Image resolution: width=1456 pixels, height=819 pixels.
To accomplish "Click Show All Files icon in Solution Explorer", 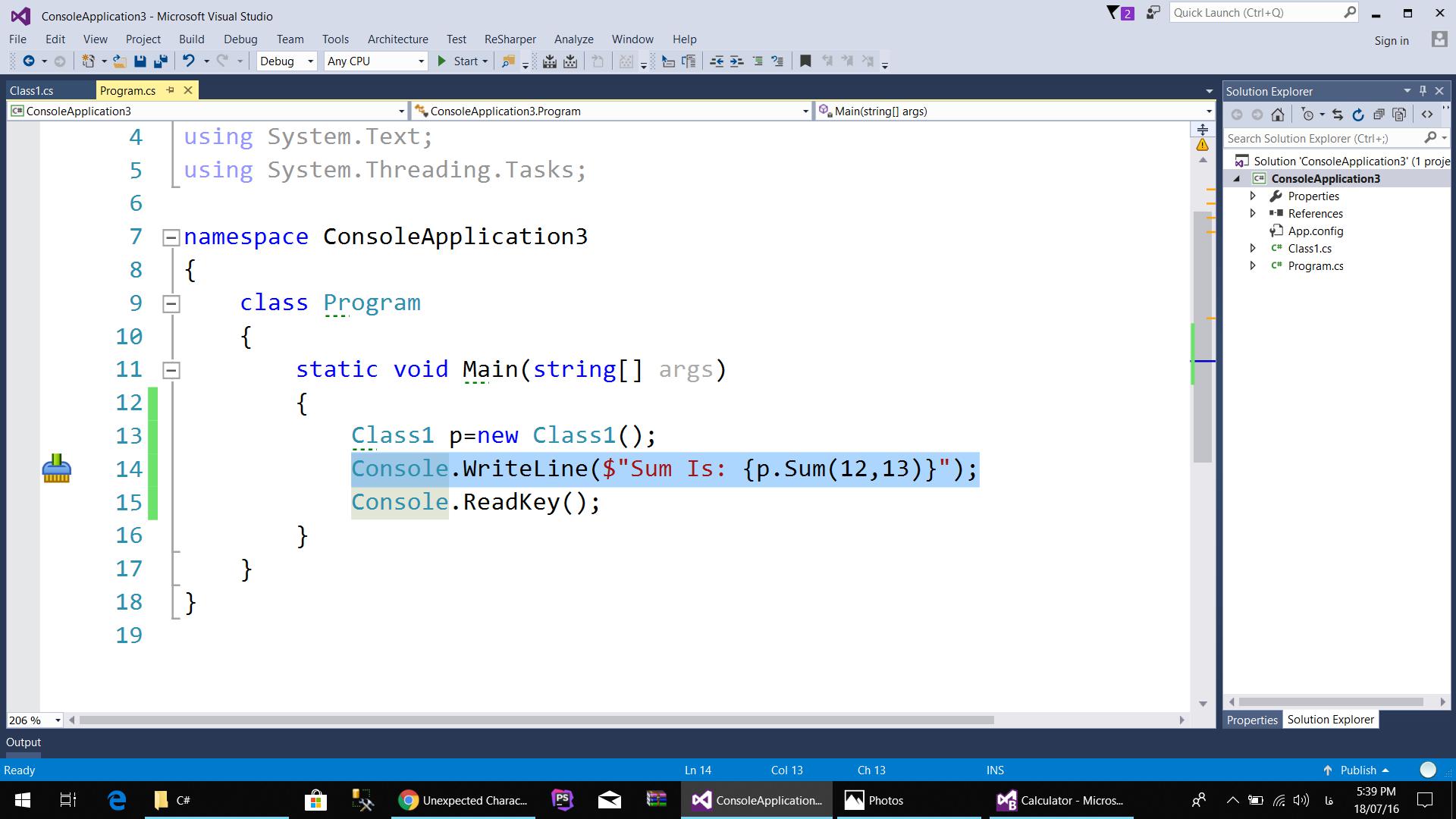I will point(1399,115).
